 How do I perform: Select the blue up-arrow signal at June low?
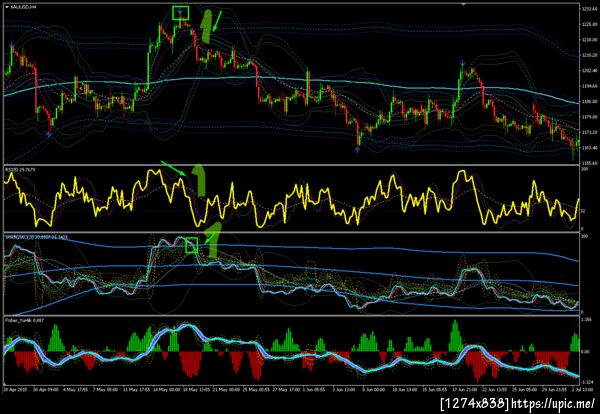pyautogui.click(x=357, y=150)
